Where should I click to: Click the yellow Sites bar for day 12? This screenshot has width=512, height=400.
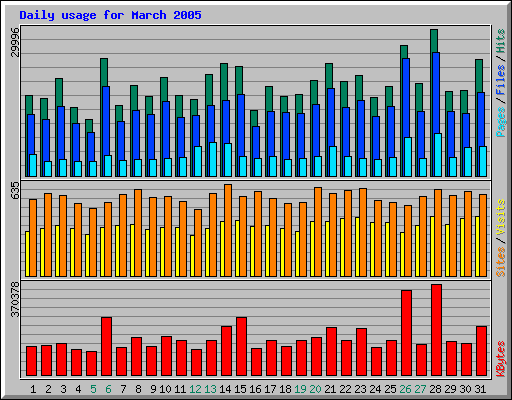pyautogui.click(x=192, y=256)
